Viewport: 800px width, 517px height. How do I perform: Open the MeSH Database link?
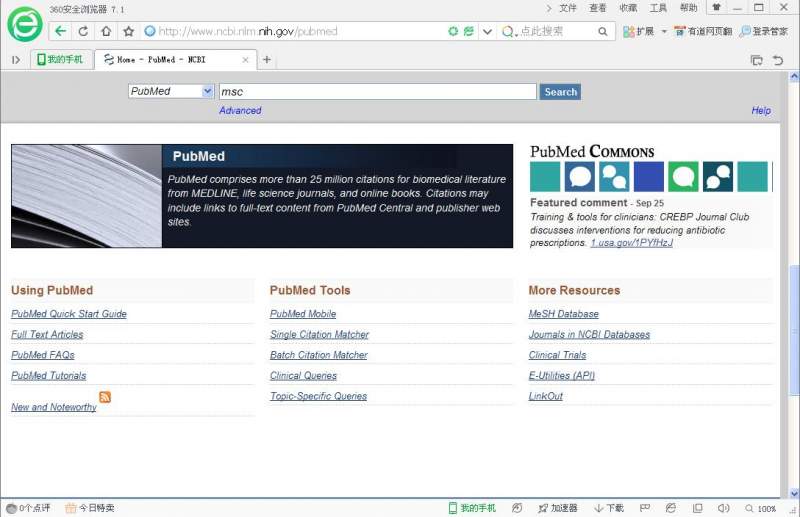coord(564,314)
